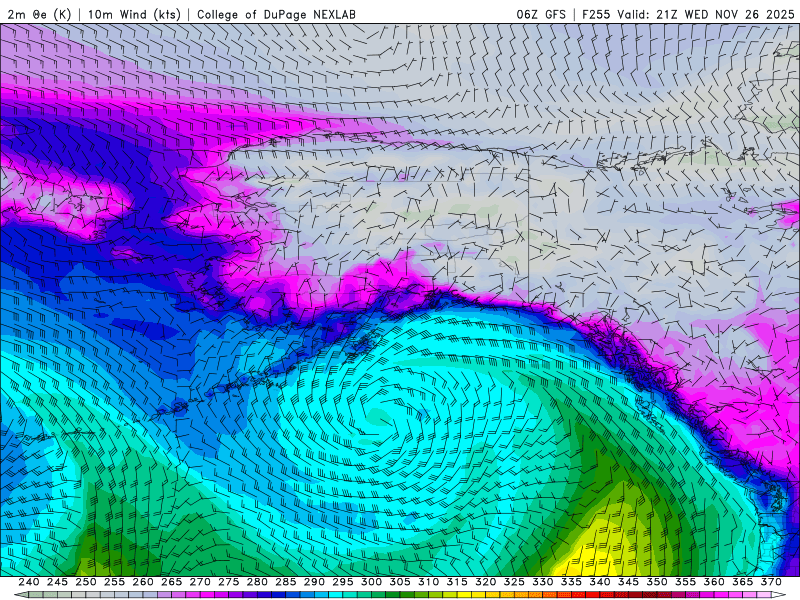
Task: Click the 330 value on the color scale
Action: [x=543, y=582]
